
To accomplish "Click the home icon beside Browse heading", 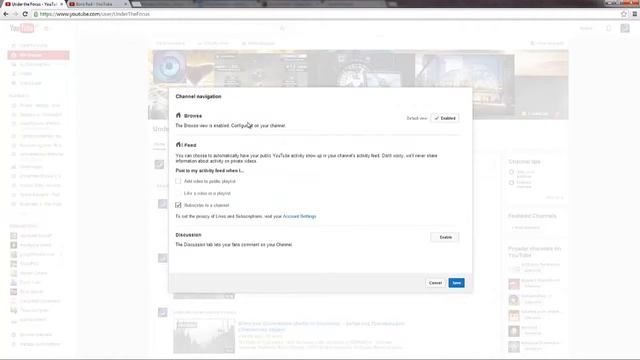I will (178, 116).
